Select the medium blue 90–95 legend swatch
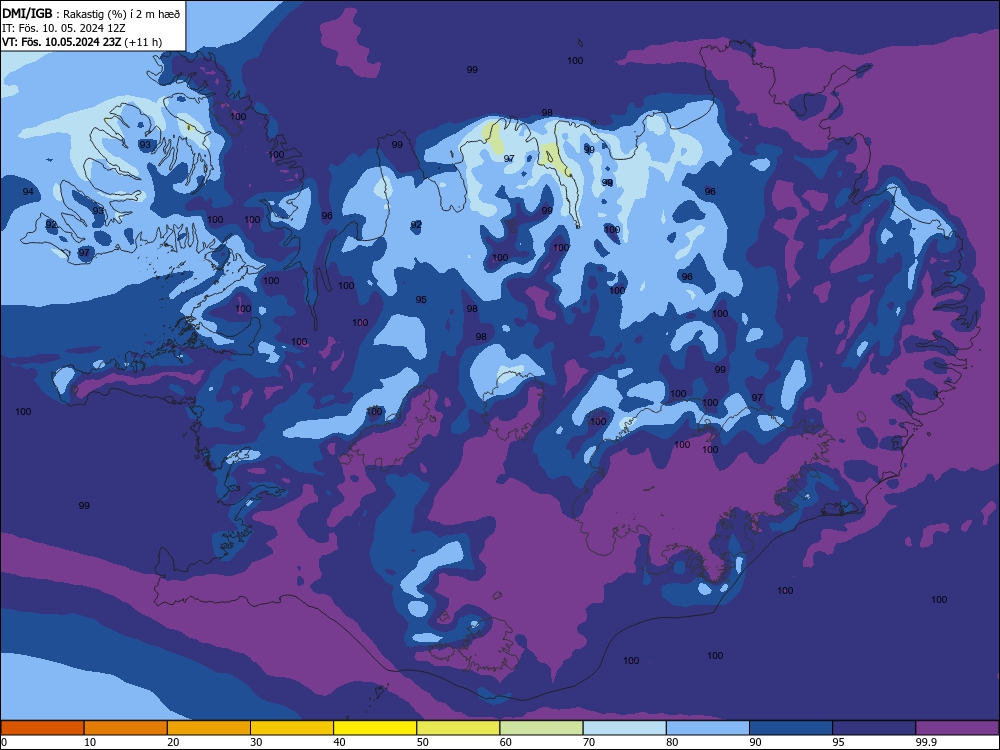Screen dimensions: 1000x750 791,728
